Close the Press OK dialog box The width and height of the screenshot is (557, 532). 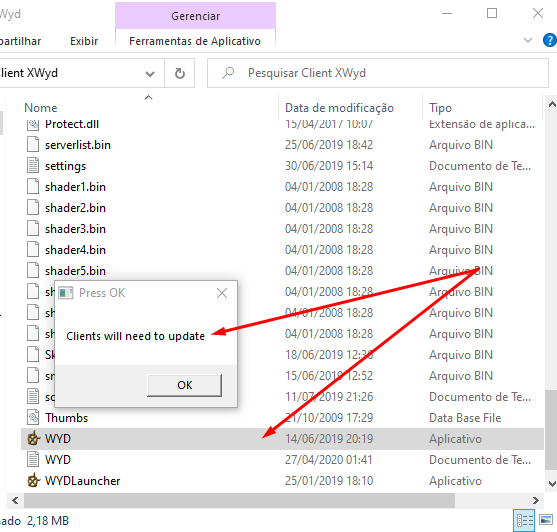pos(222,293)
